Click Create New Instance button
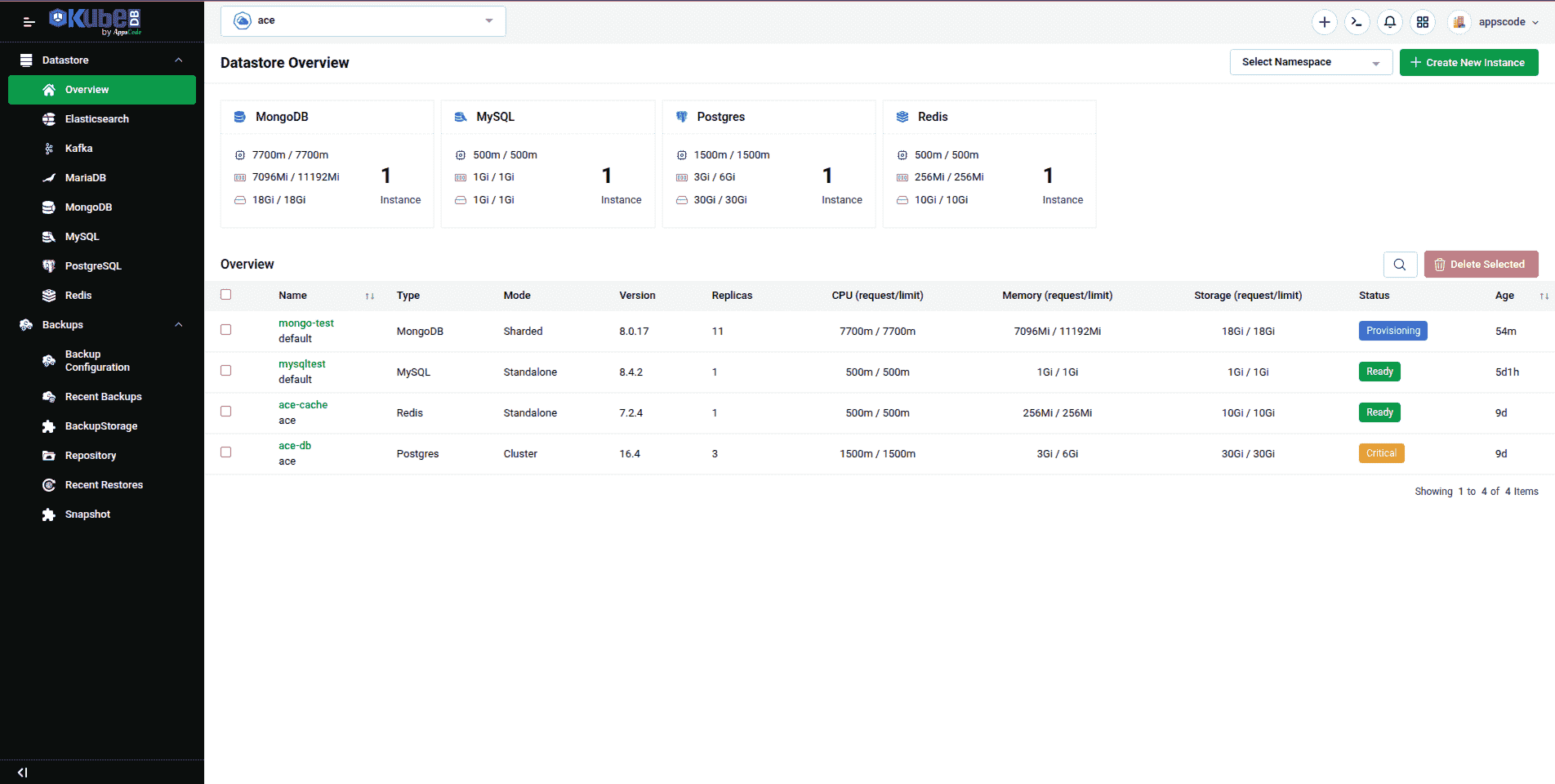Viewport: 1555px width, 784px height. (x=1469, y=63)
